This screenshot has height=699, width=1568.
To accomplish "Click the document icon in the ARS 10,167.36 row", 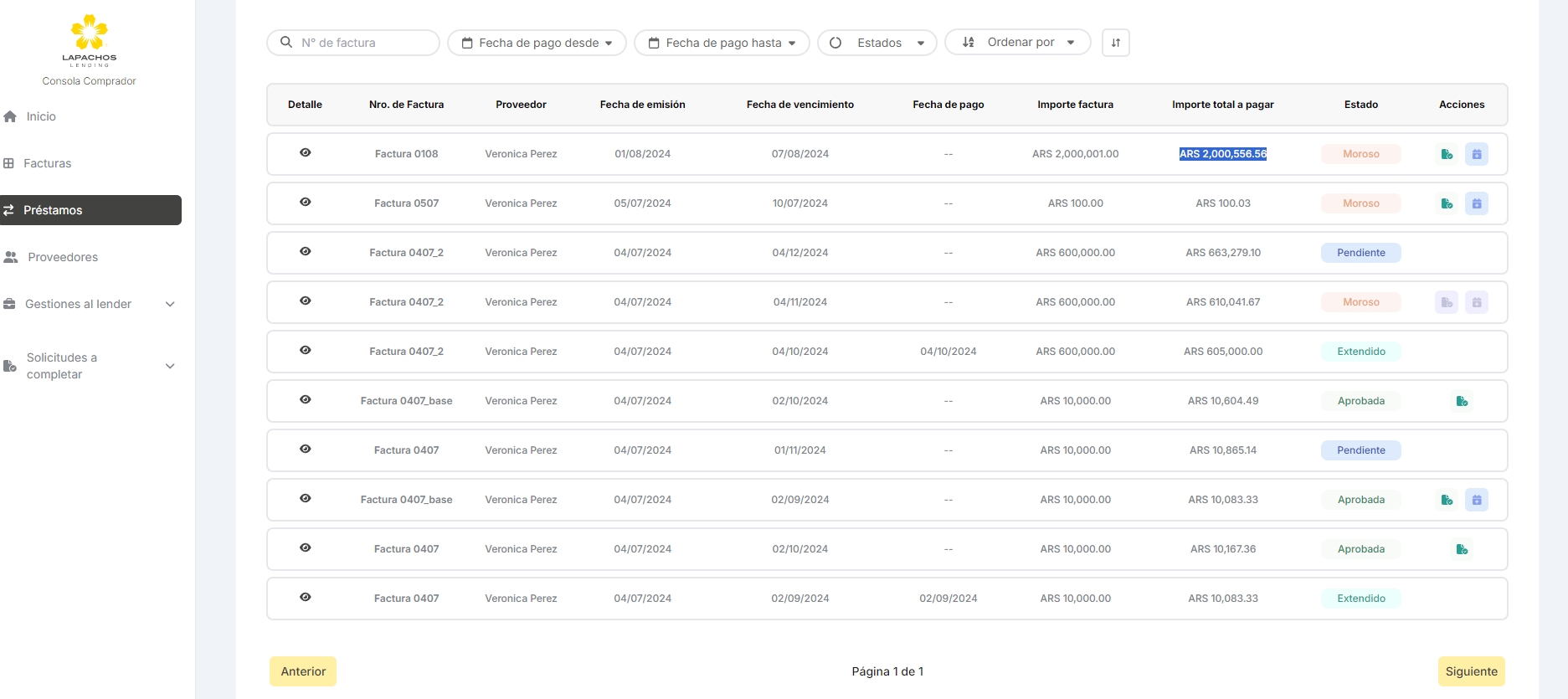I will (1462, 549).
